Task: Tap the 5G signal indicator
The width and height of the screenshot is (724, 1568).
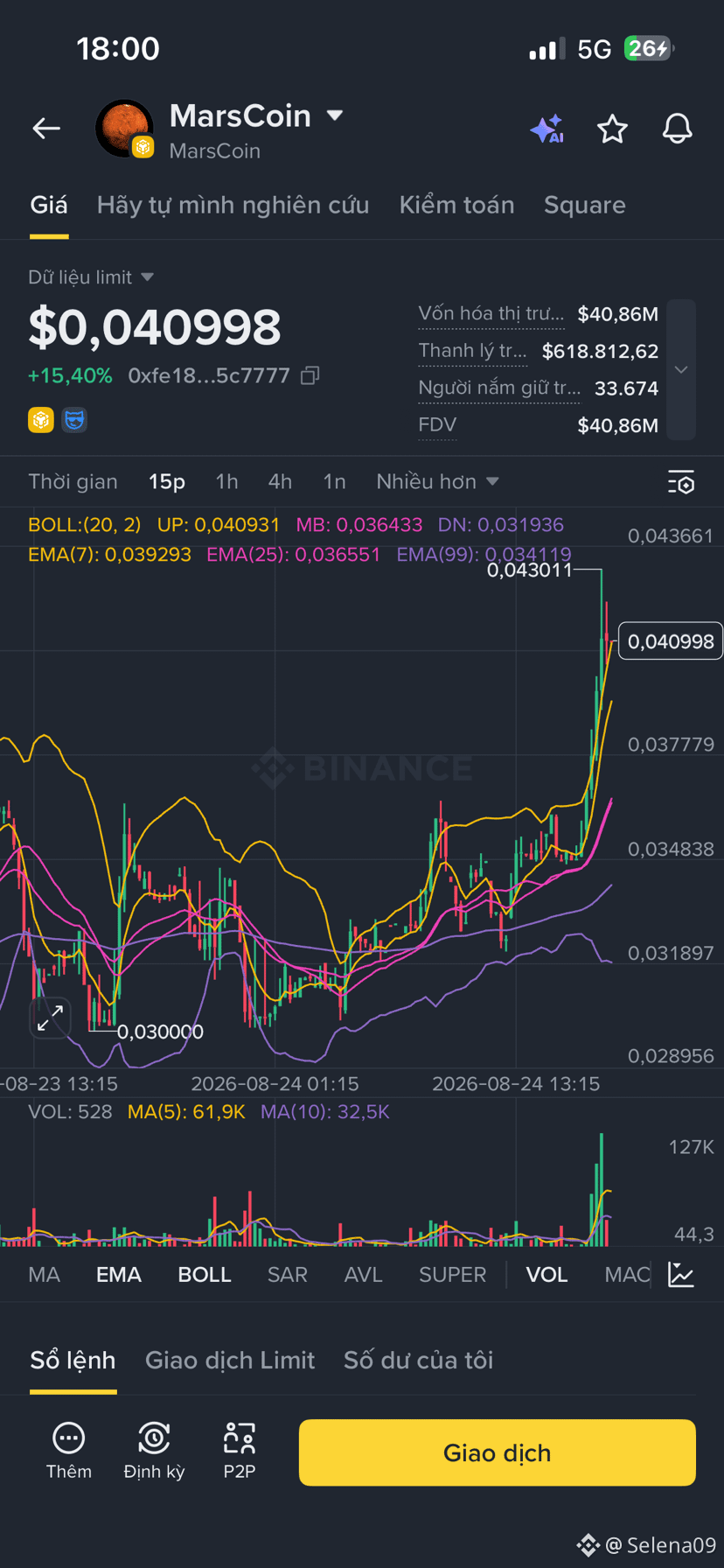Action: 595,49
